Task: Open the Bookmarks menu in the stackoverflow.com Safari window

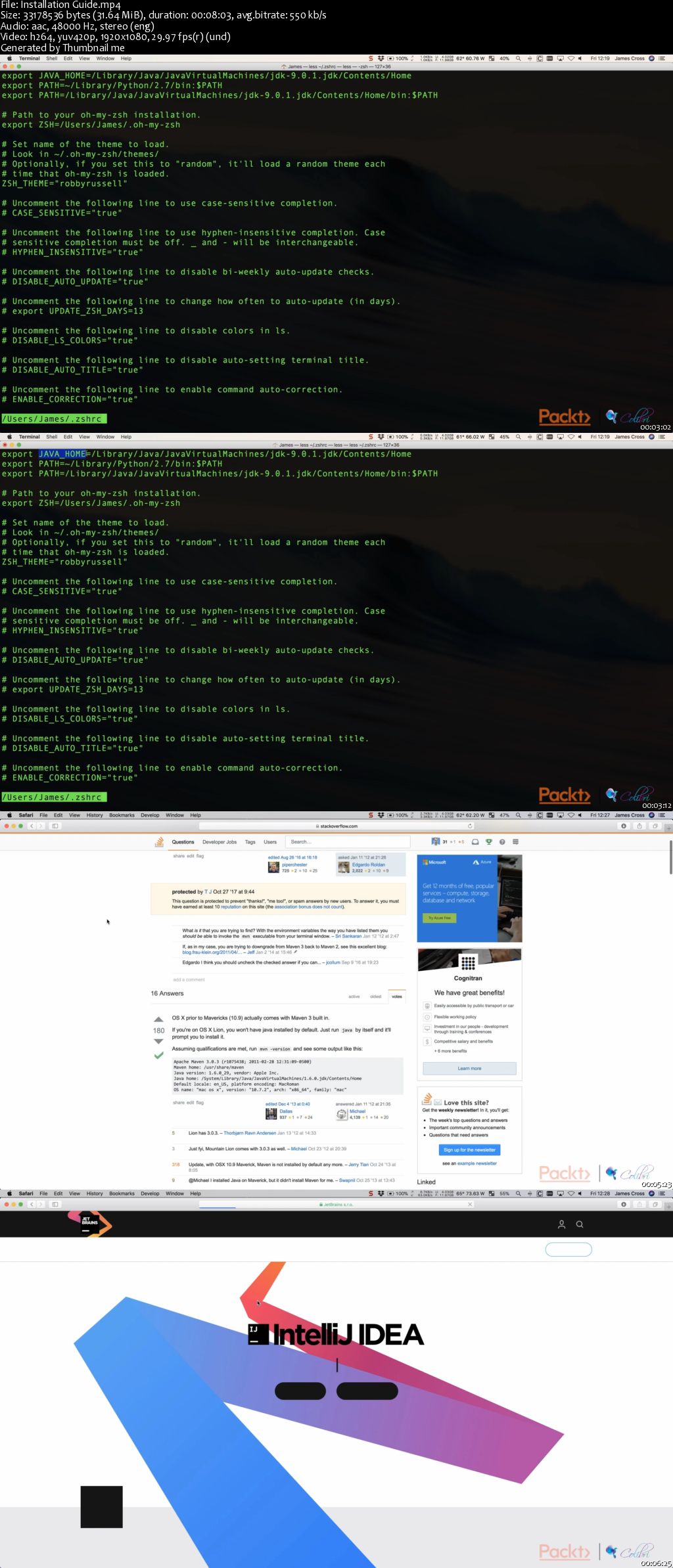Action: point(122,815)
